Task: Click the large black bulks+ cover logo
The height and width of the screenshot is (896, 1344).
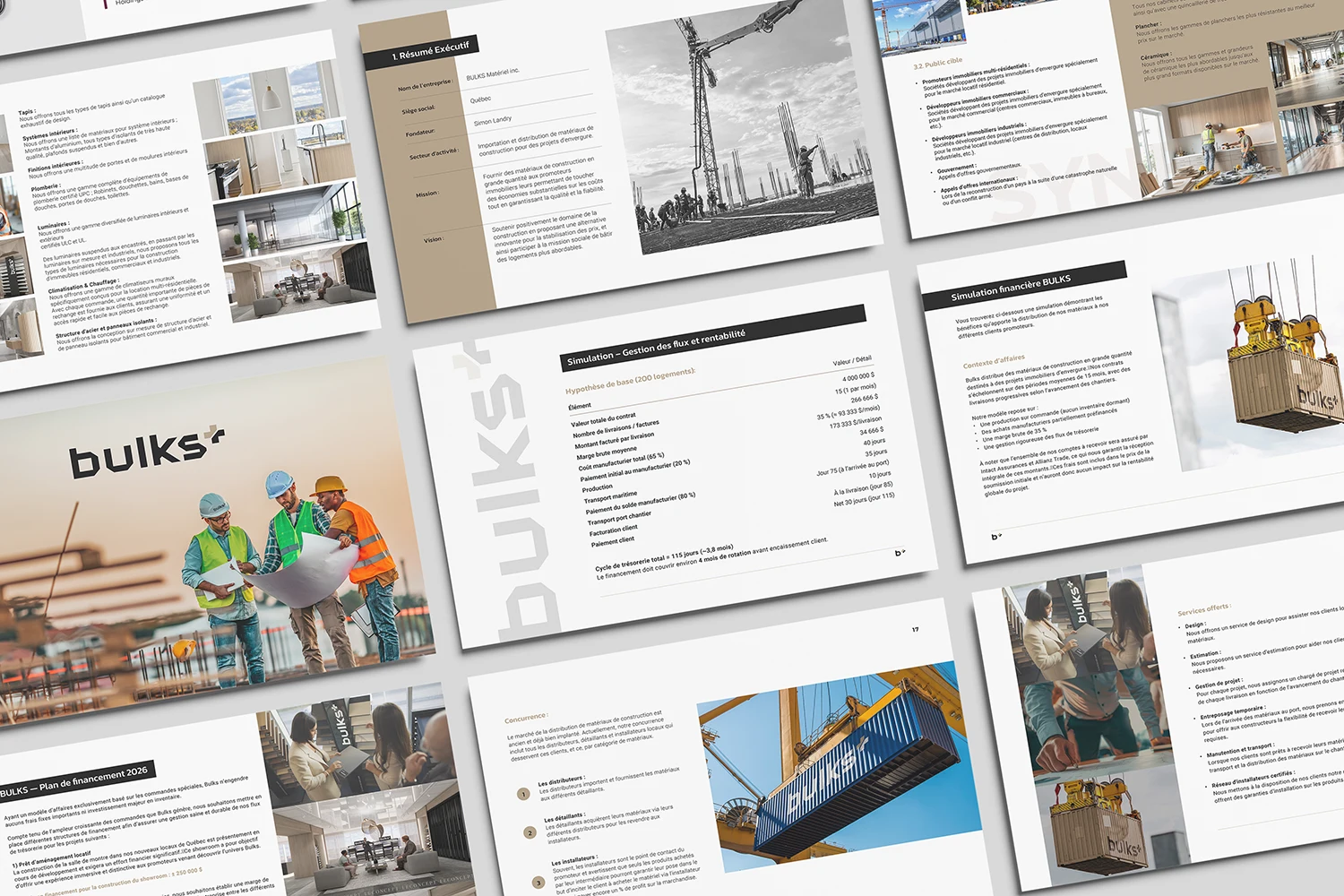Action: click(x=145, y=452)
